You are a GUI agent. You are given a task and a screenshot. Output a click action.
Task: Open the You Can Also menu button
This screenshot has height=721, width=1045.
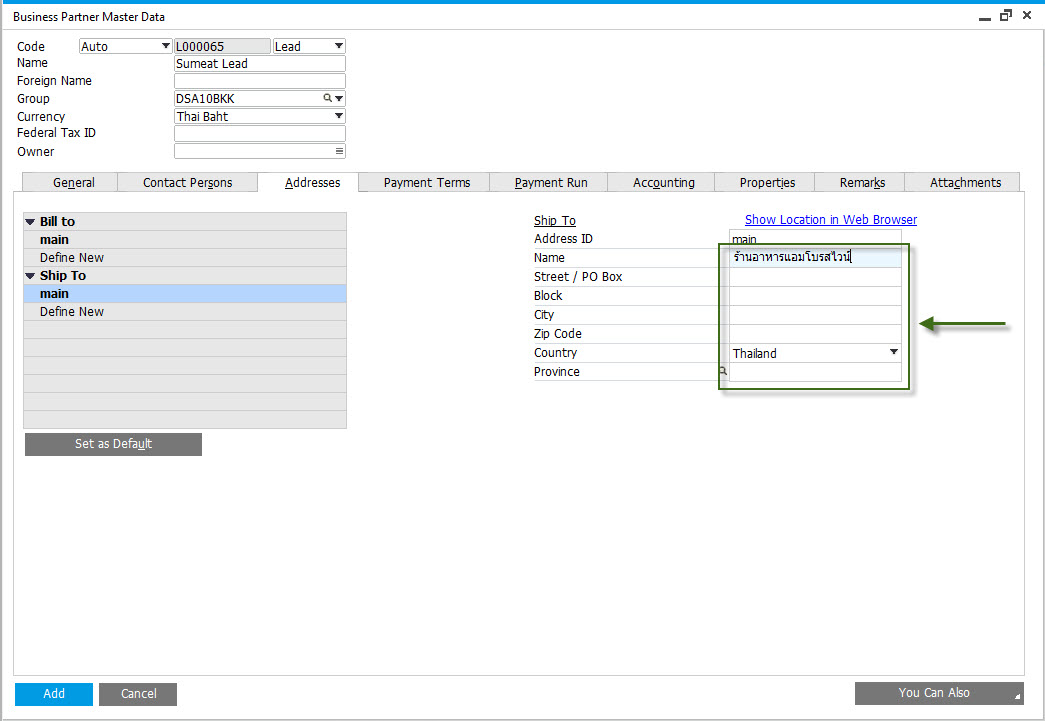click(x=939, y=693)
